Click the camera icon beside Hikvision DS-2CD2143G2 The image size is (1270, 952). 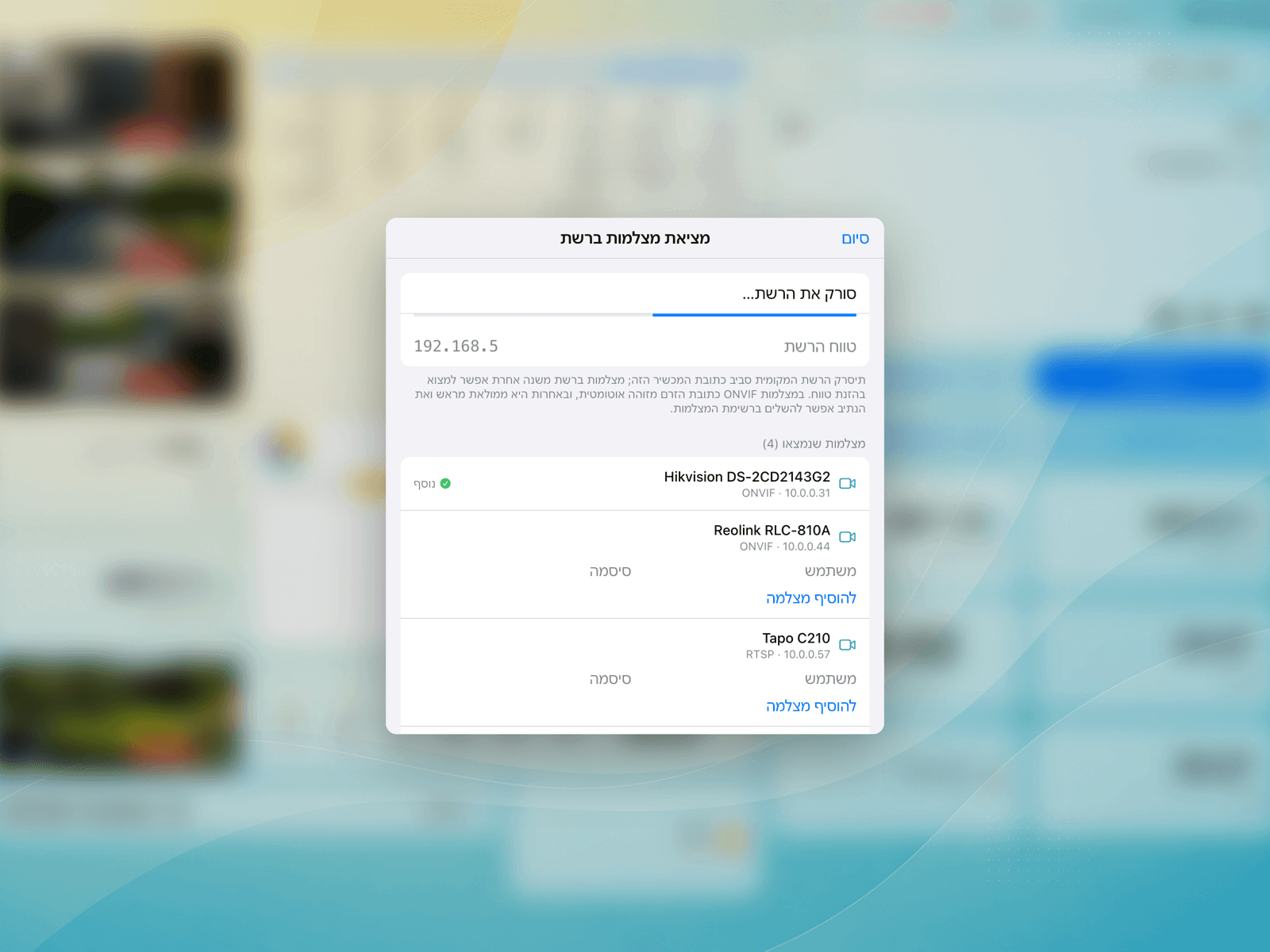tap(847, 483)
